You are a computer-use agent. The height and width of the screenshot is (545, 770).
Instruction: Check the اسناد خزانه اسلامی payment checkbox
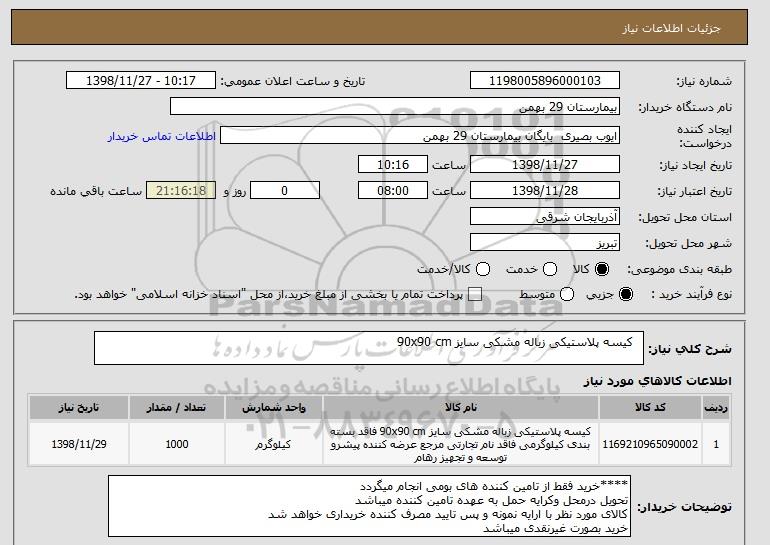coord(475,295)
